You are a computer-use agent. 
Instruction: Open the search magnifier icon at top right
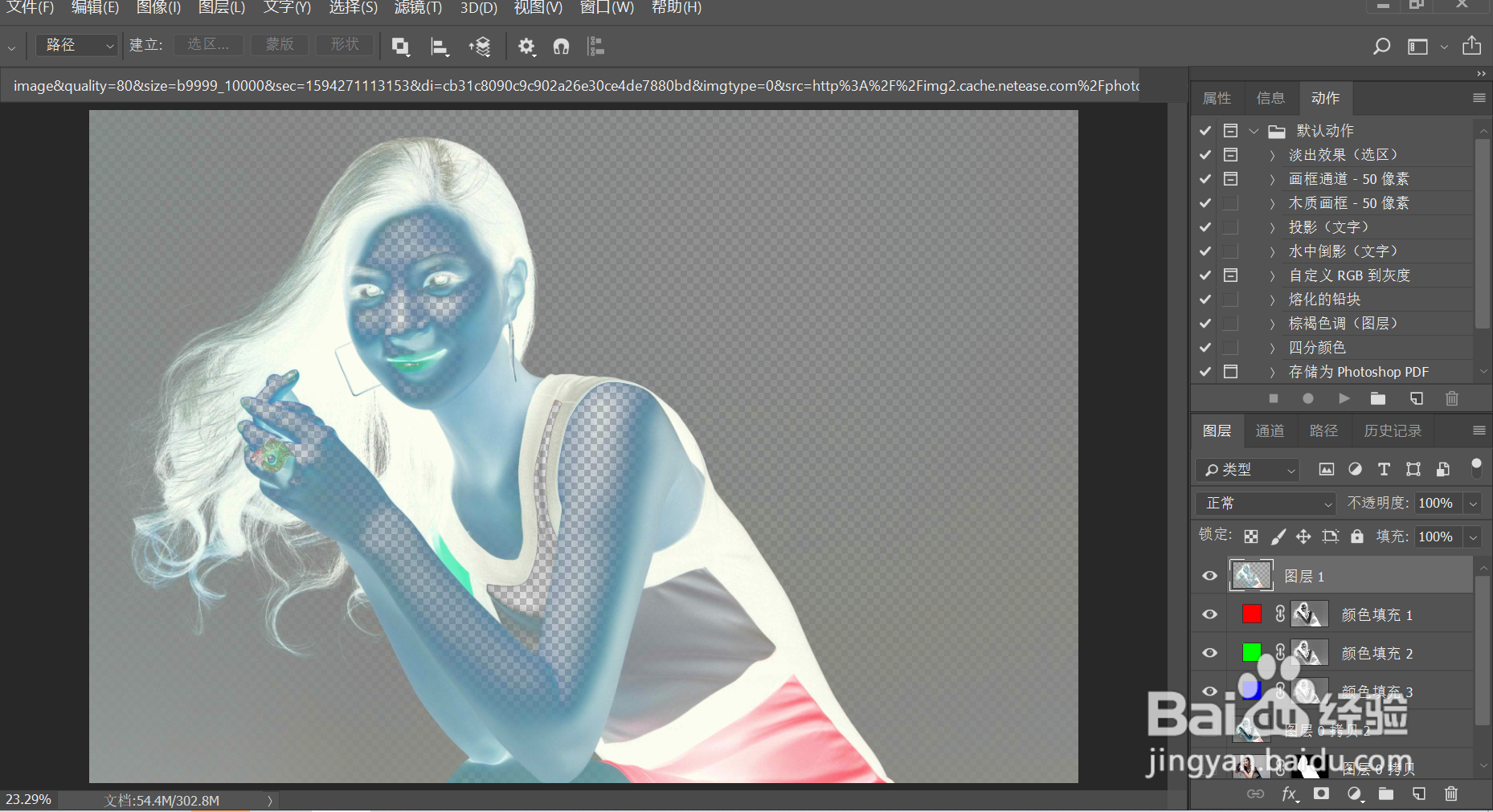point(1381,47)
